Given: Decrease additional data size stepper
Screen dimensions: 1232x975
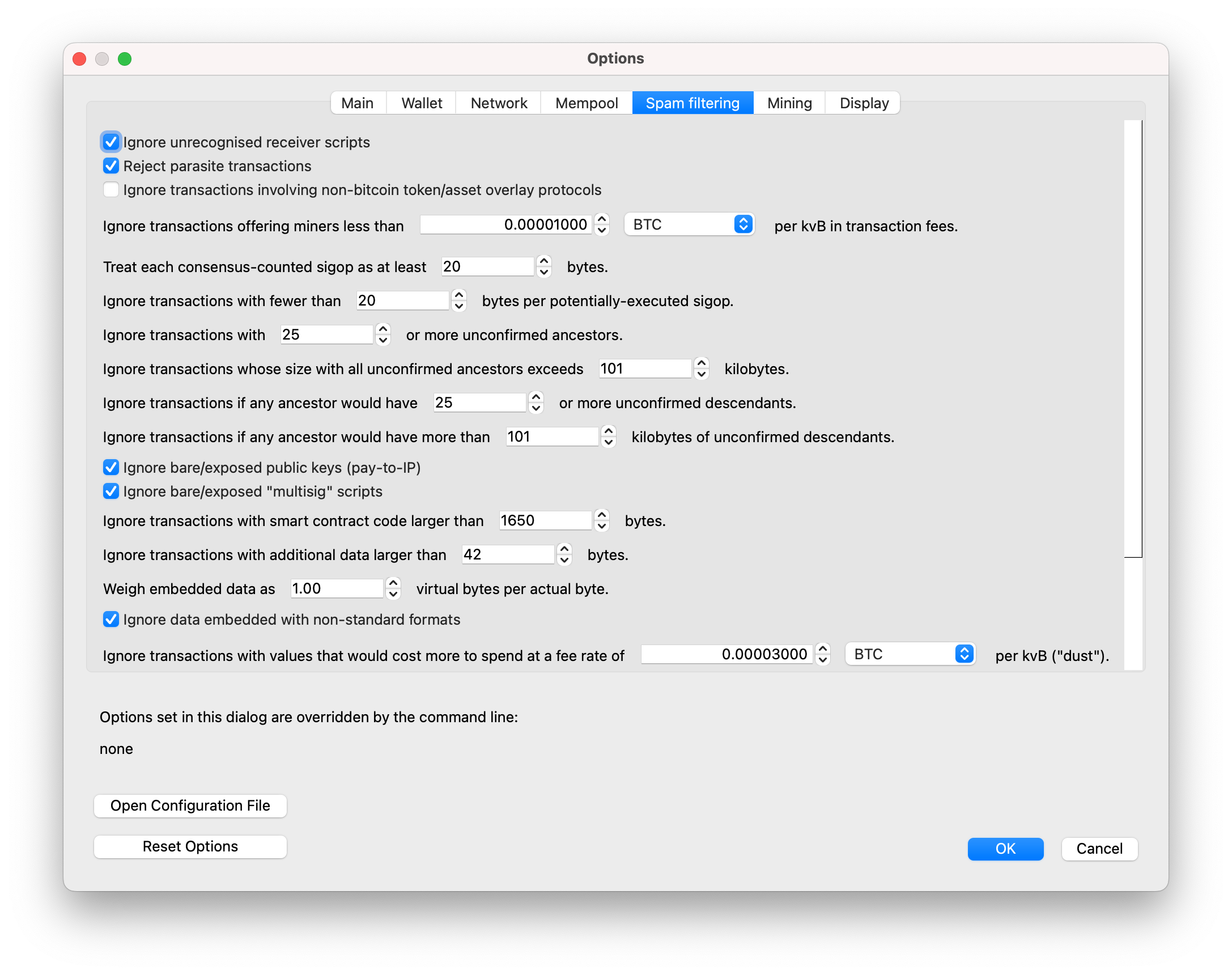Looking at the screenshot, I should 564,560.
